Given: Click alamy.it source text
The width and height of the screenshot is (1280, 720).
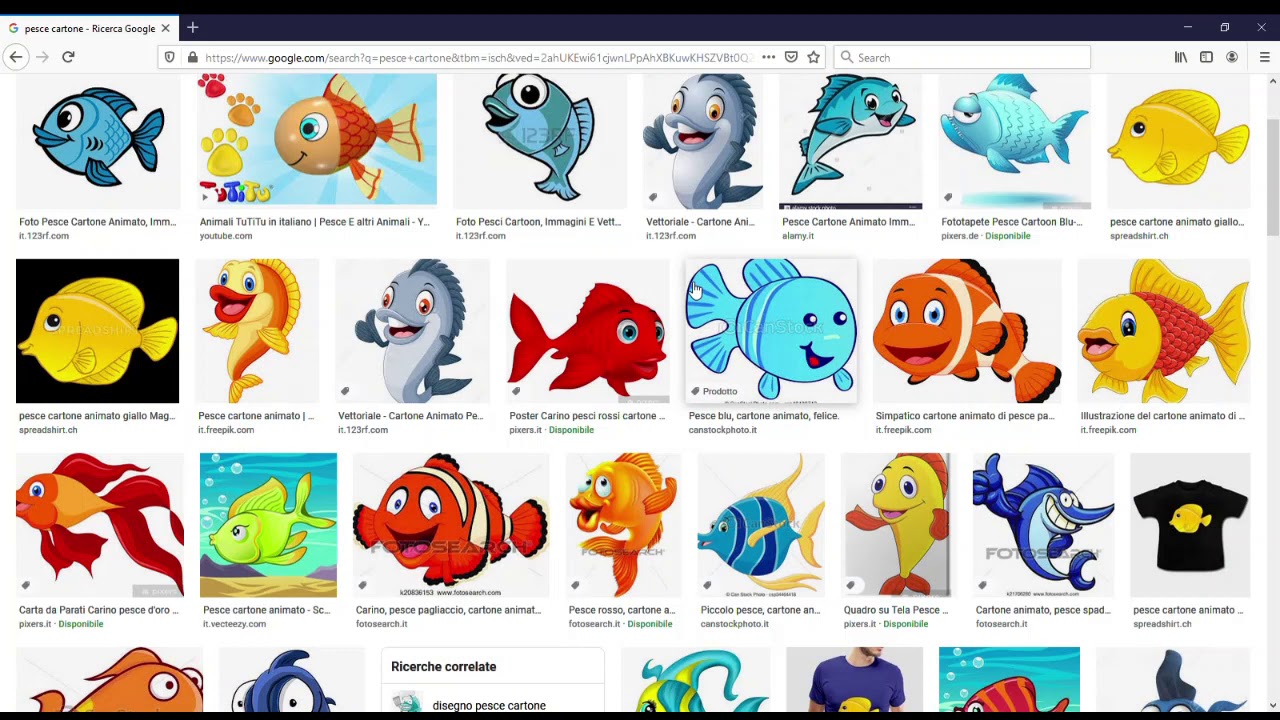Looking at the screenshot, I should point(798,236).
